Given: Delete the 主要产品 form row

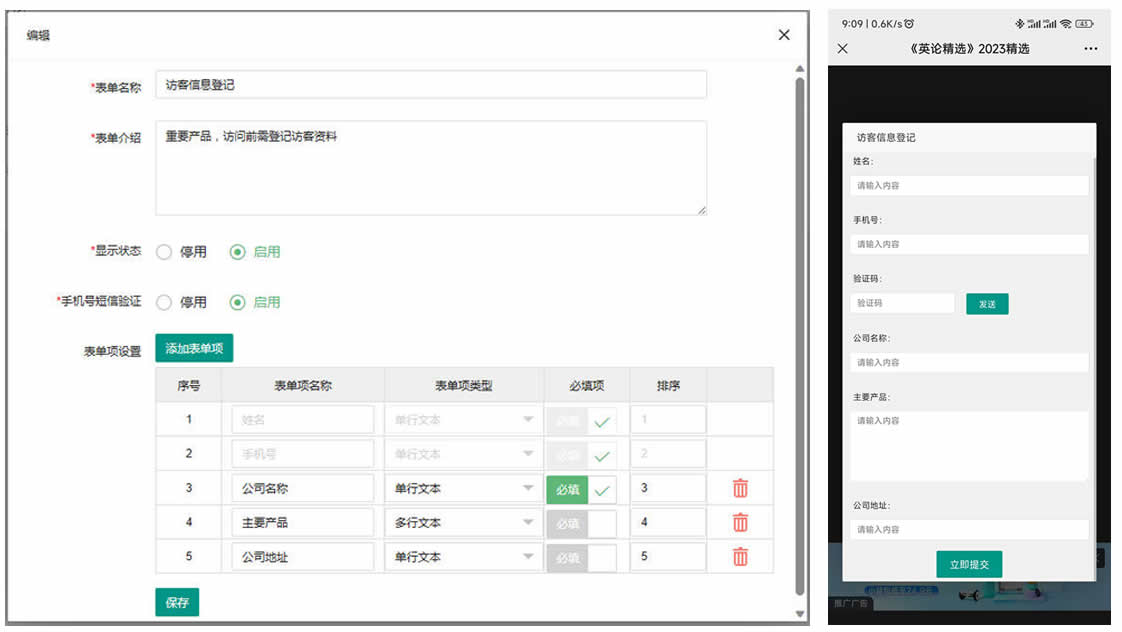Looking at the screenshot, I should [740, 523].
